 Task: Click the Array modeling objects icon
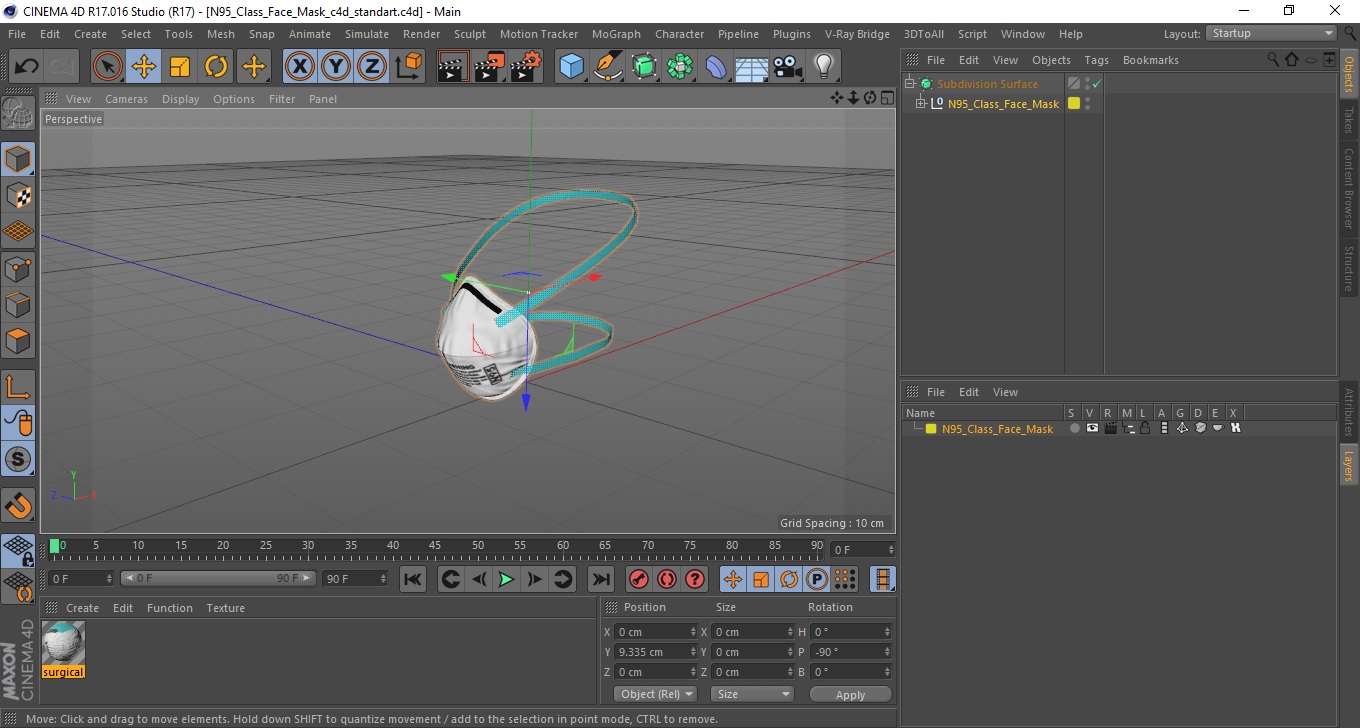(680, 67)
